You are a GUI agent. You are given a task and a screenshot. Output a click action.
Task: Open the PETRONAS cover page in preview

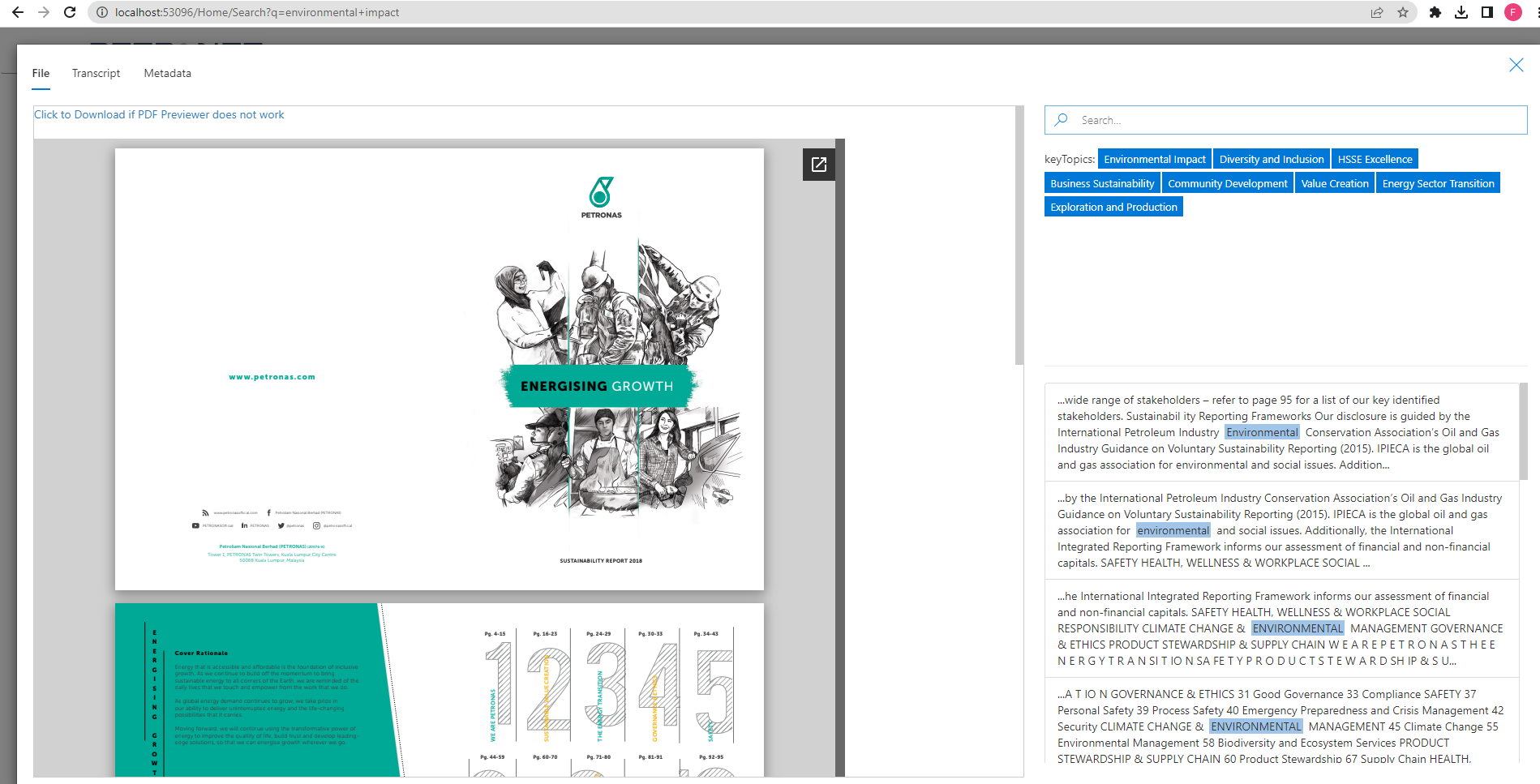pos(440,369)
